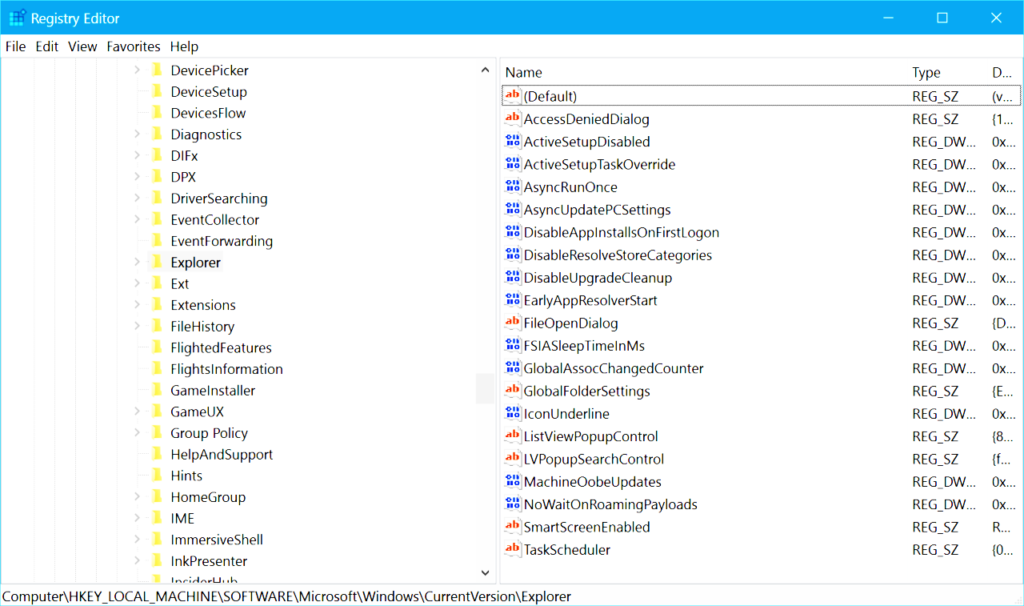Expand the ImmersiveShell key
This screenshot has width=1024, height=606.
[136, 539]
